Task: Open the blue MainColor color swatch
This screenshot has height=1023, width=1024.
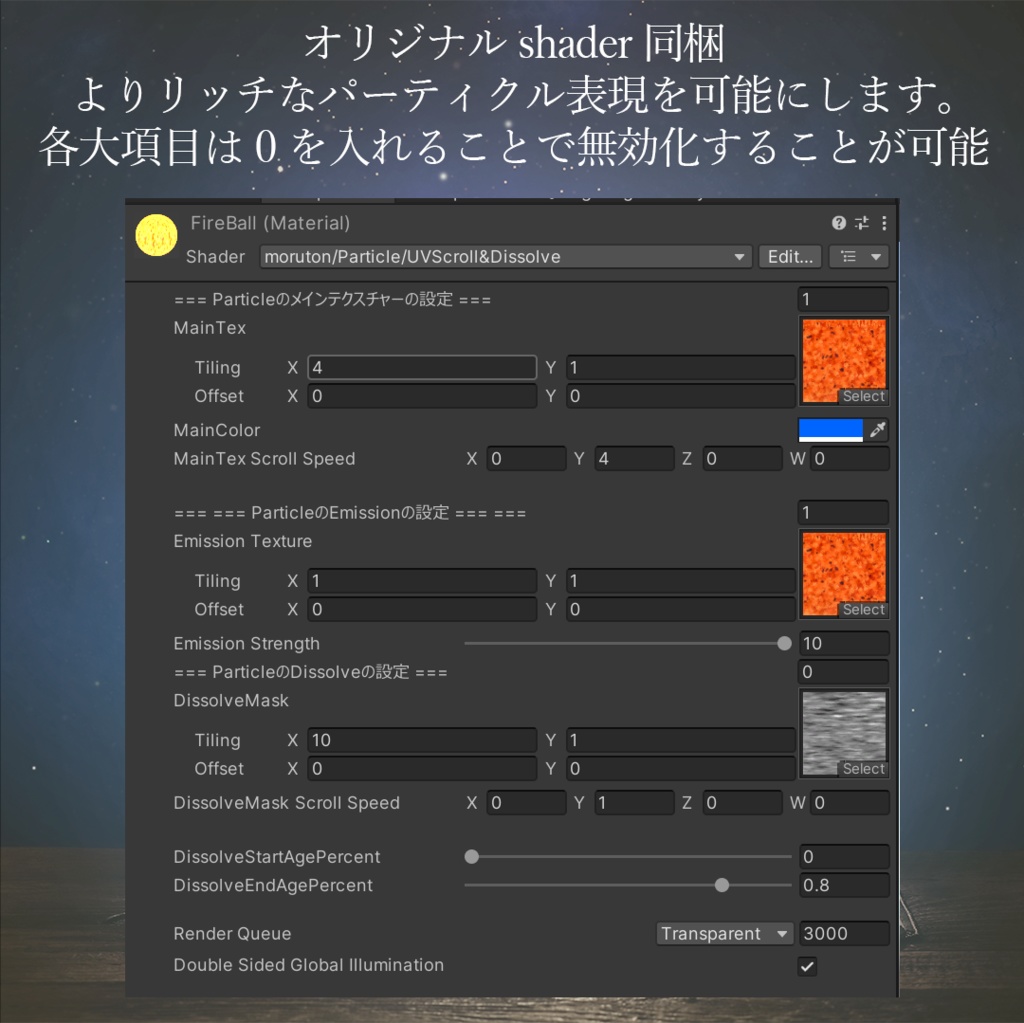Action: tap(828, 429)
